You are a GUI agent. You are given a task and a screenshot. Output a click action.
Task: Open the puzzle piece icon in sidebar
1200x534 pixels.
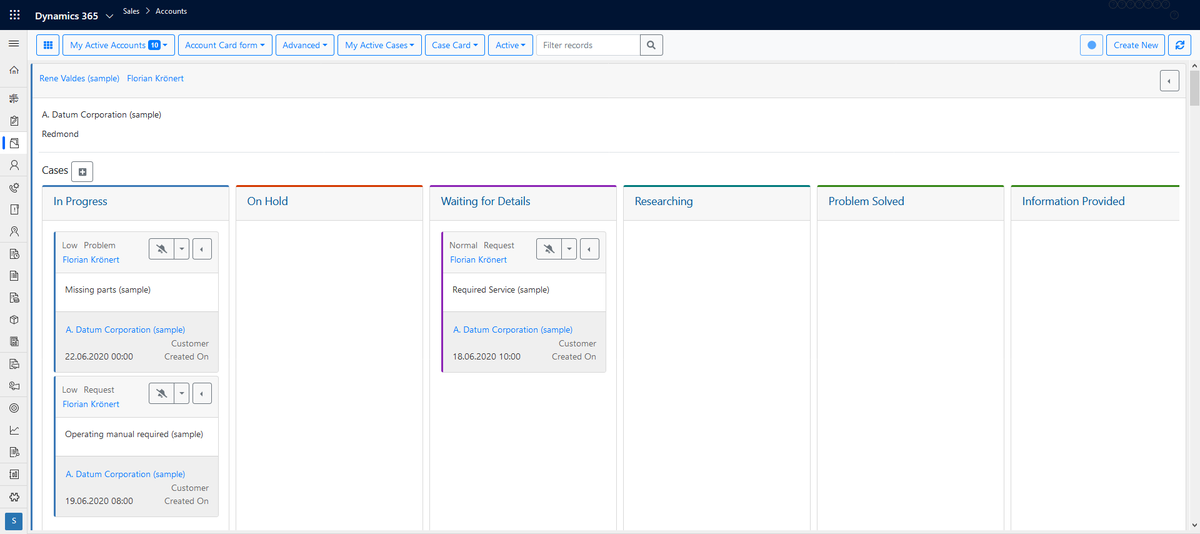pyautogui.click(x=14, y=496)
